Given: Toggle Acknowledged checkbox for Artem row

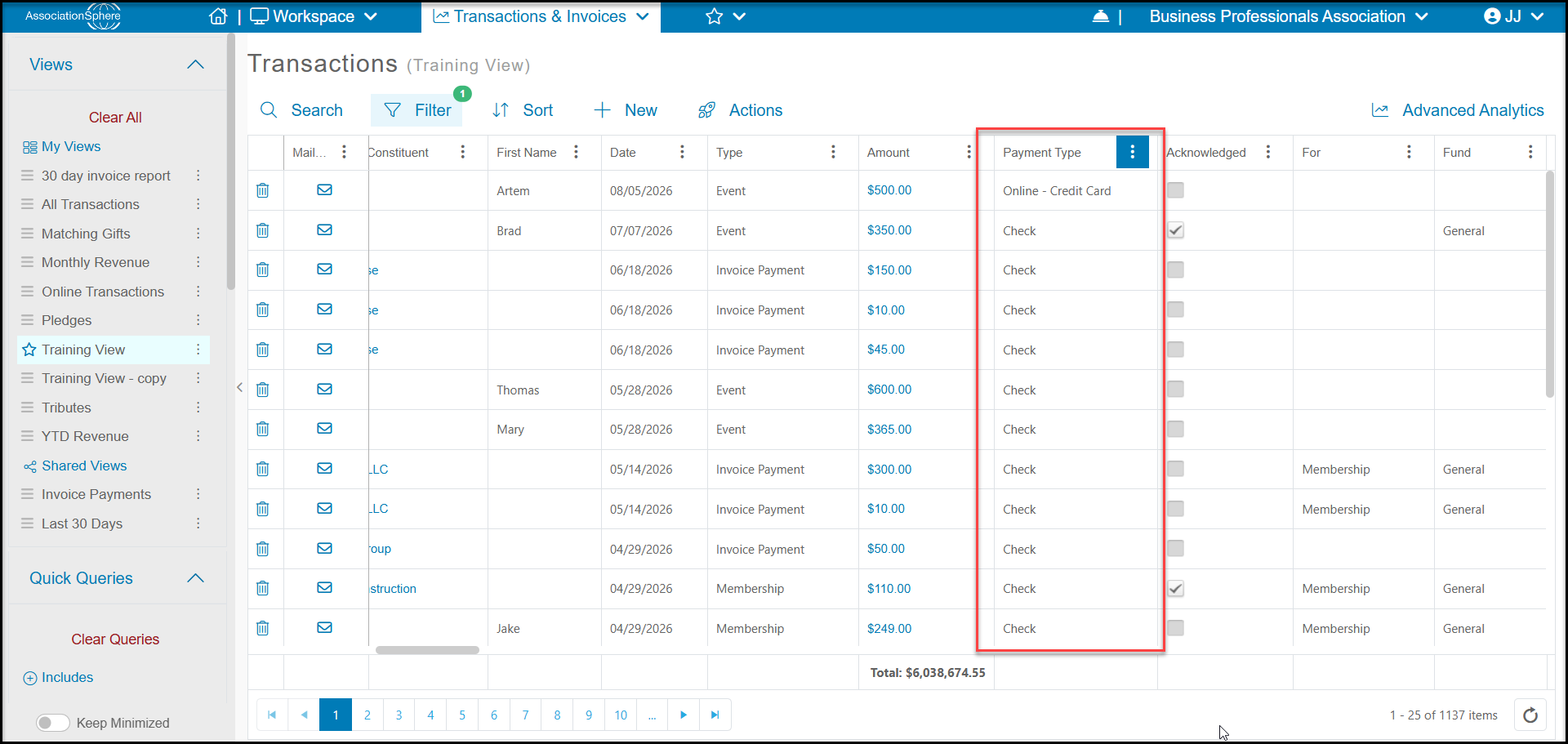Looking at the screenshot, I should pos(1175,190).
